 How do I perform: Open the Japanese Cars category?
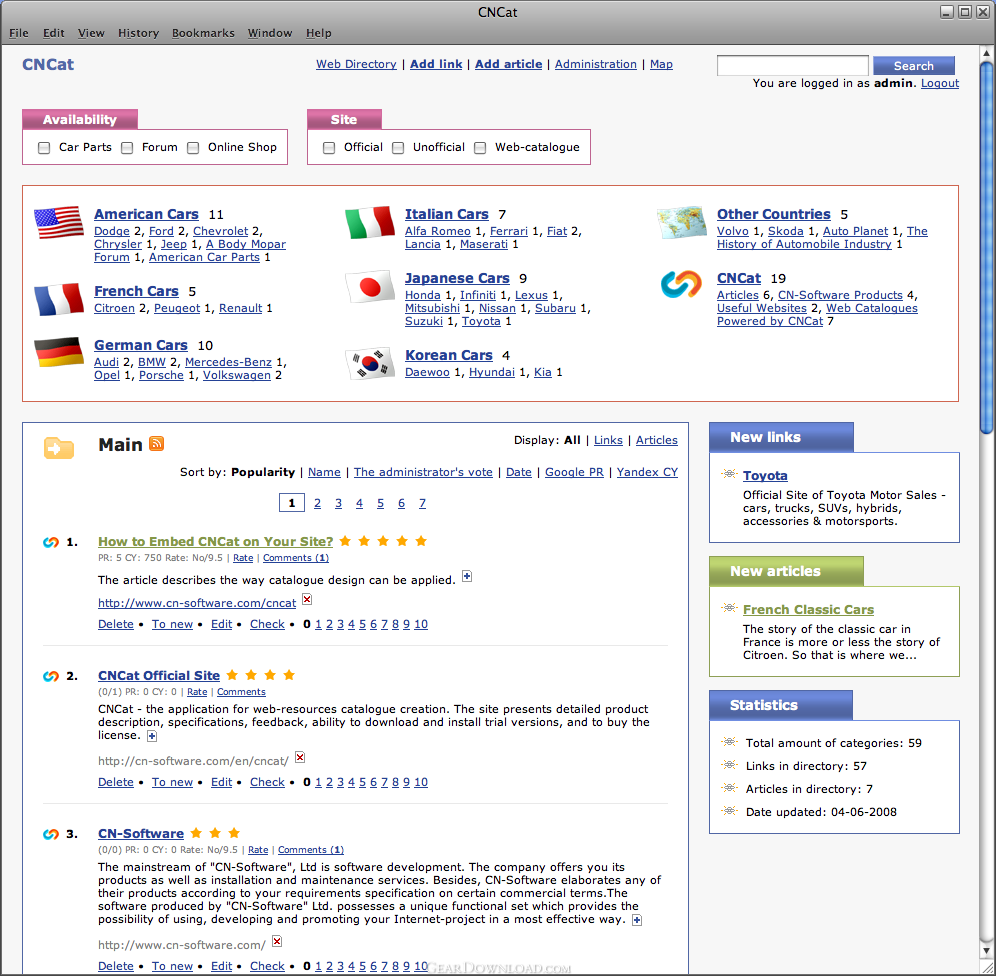coord(457,278)
